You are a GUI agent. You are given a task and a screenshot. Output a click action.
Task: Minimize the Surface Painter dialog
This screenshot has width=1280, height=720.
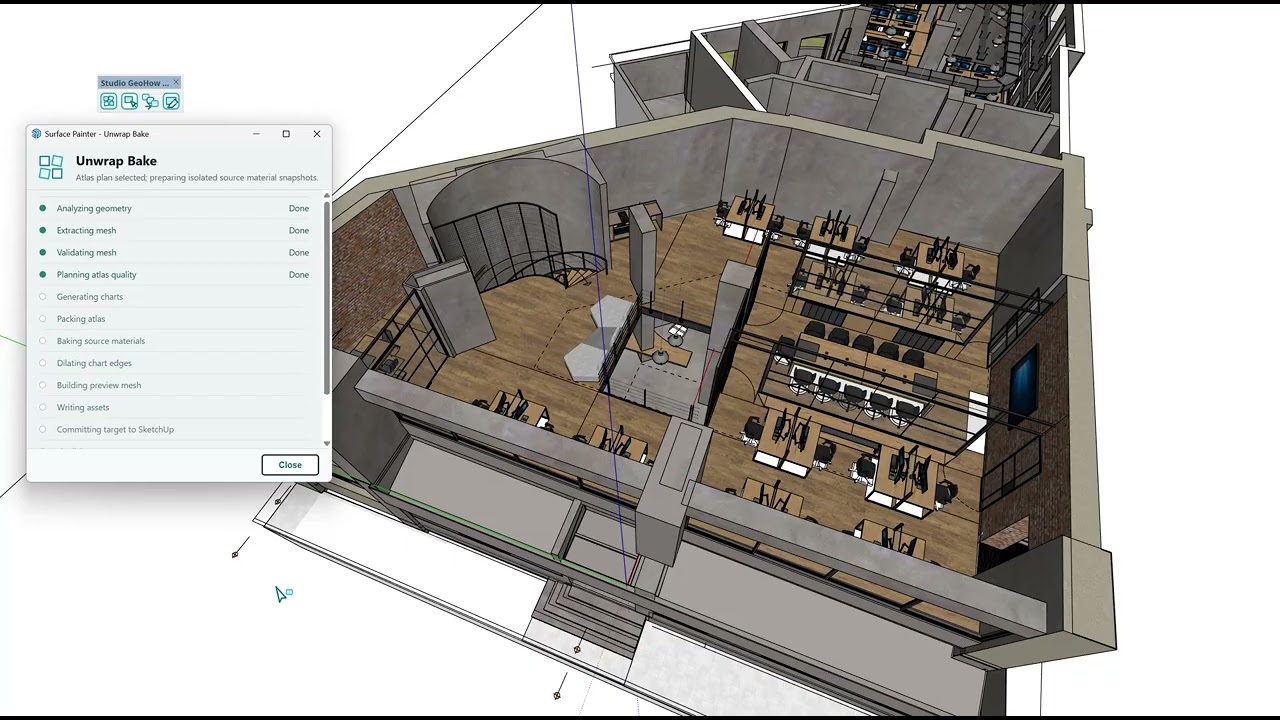(256, 133)
